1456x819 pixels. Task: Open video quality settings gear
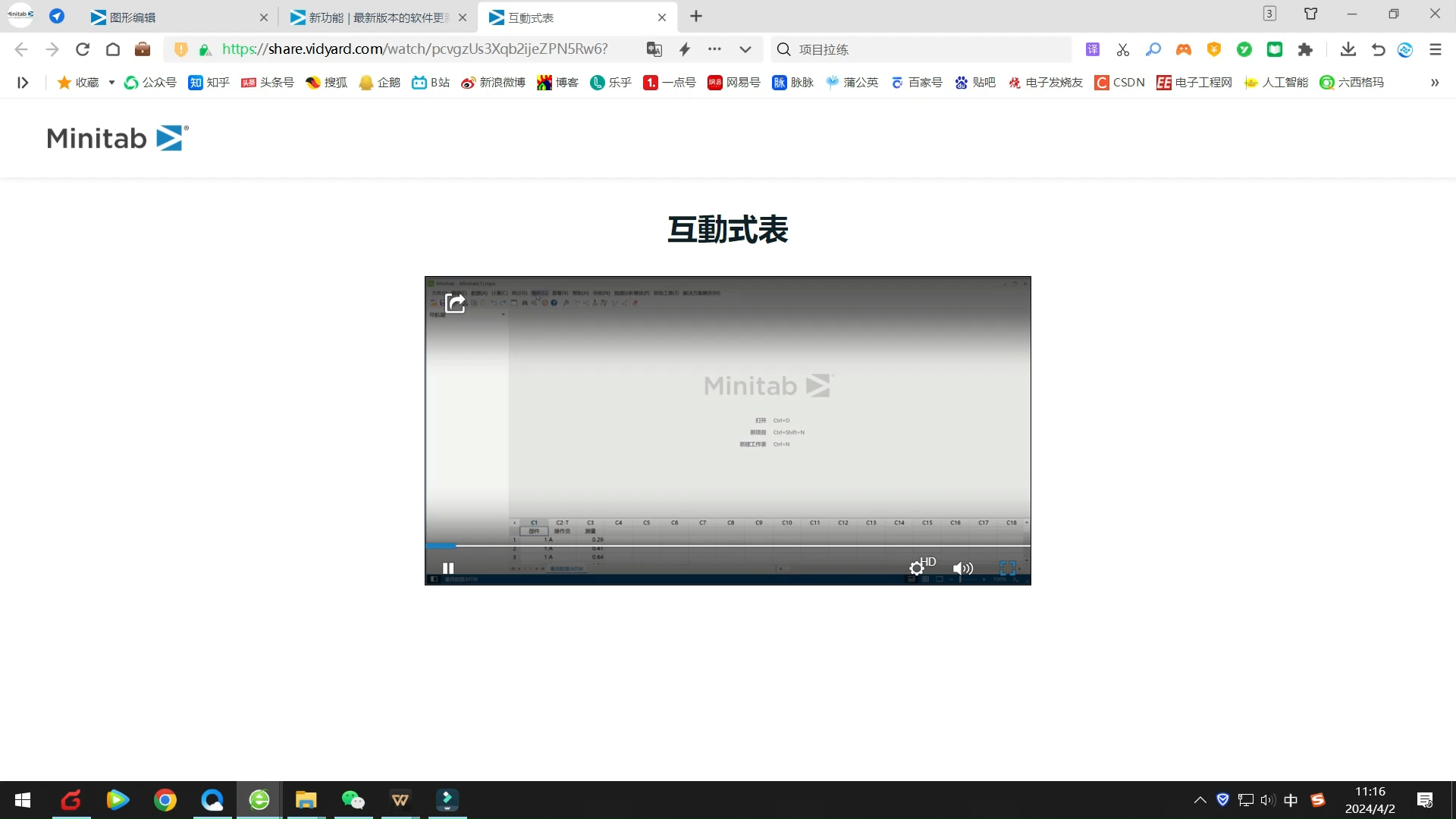coord(917,568)
